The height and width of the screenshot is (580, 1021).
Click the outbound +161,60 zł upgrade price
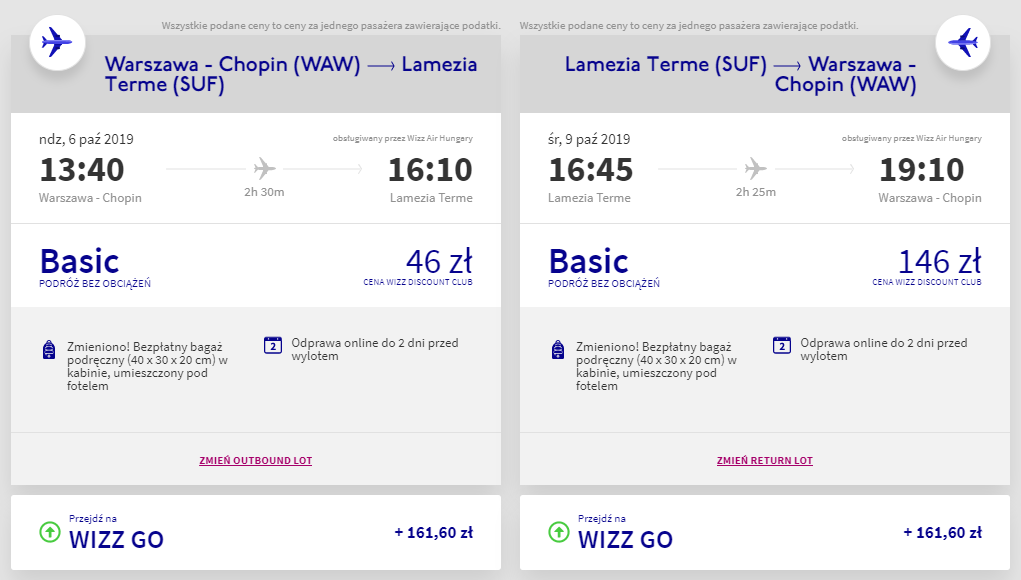tap(433, 533)
